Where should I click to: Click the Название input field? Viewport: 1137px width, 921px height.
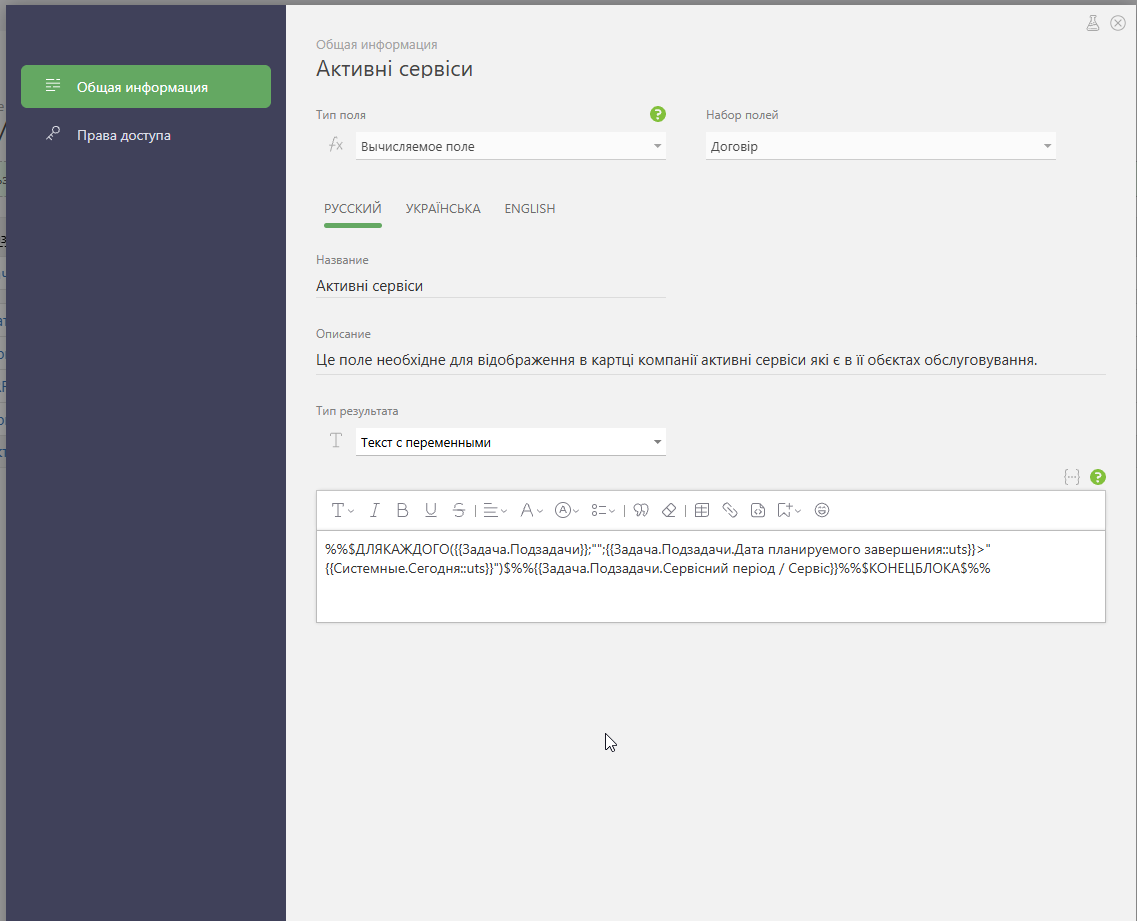coord(490,286)
